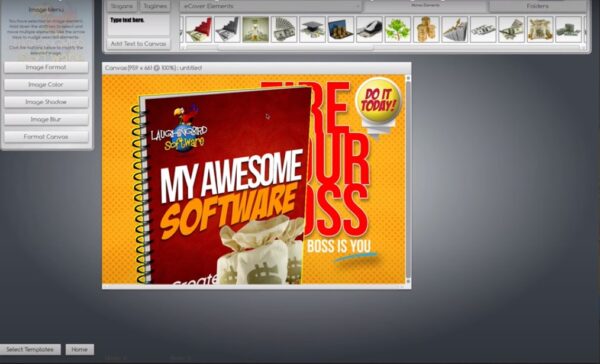Image resolution: width=600 pixels, height=364 pixels.
Task: Pick the fanned dollar bills thumbnail
Action: point(284,29)
